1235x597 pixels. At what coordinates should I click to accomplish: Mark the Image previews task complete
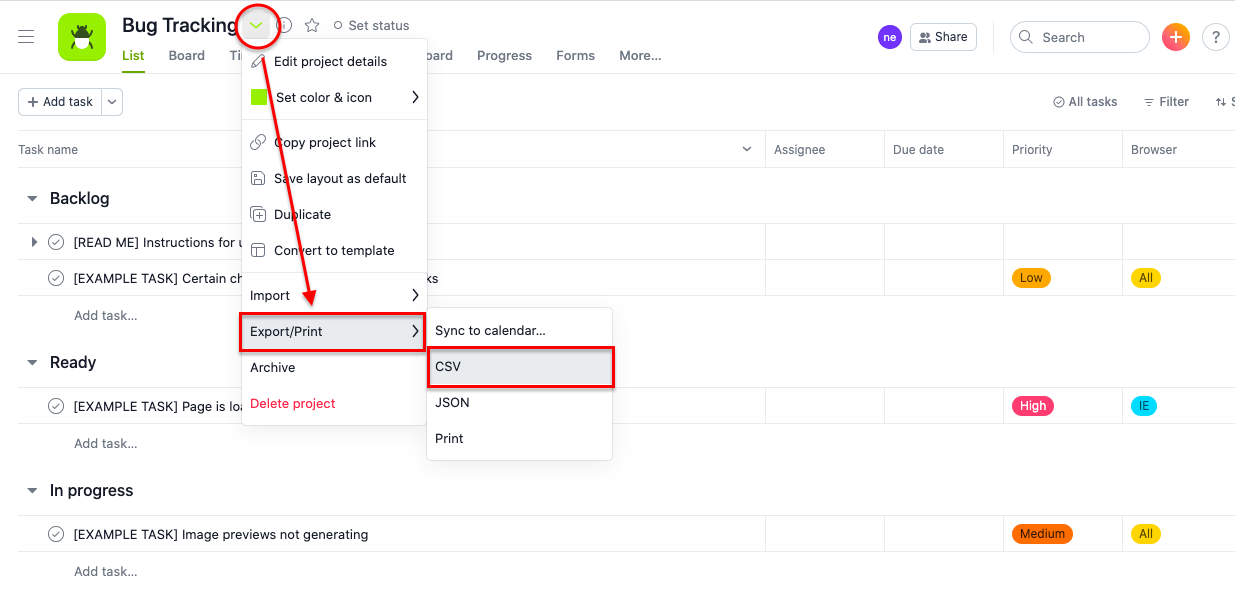point(56,534)
